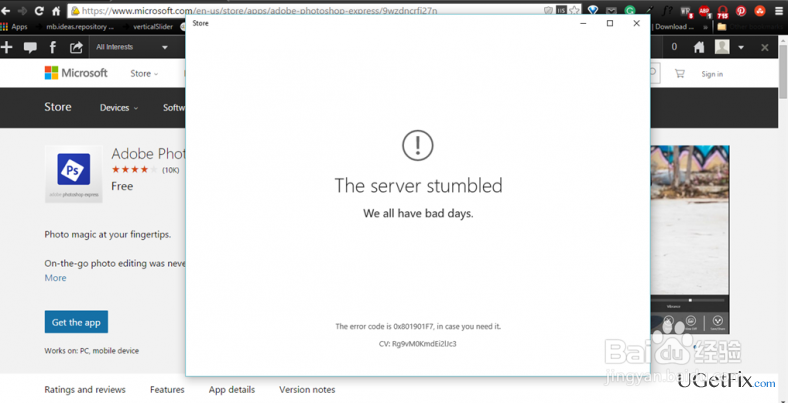Switch to the Ratings and reviews tab
The image size is (788, 404).
[x=85, y=389]
